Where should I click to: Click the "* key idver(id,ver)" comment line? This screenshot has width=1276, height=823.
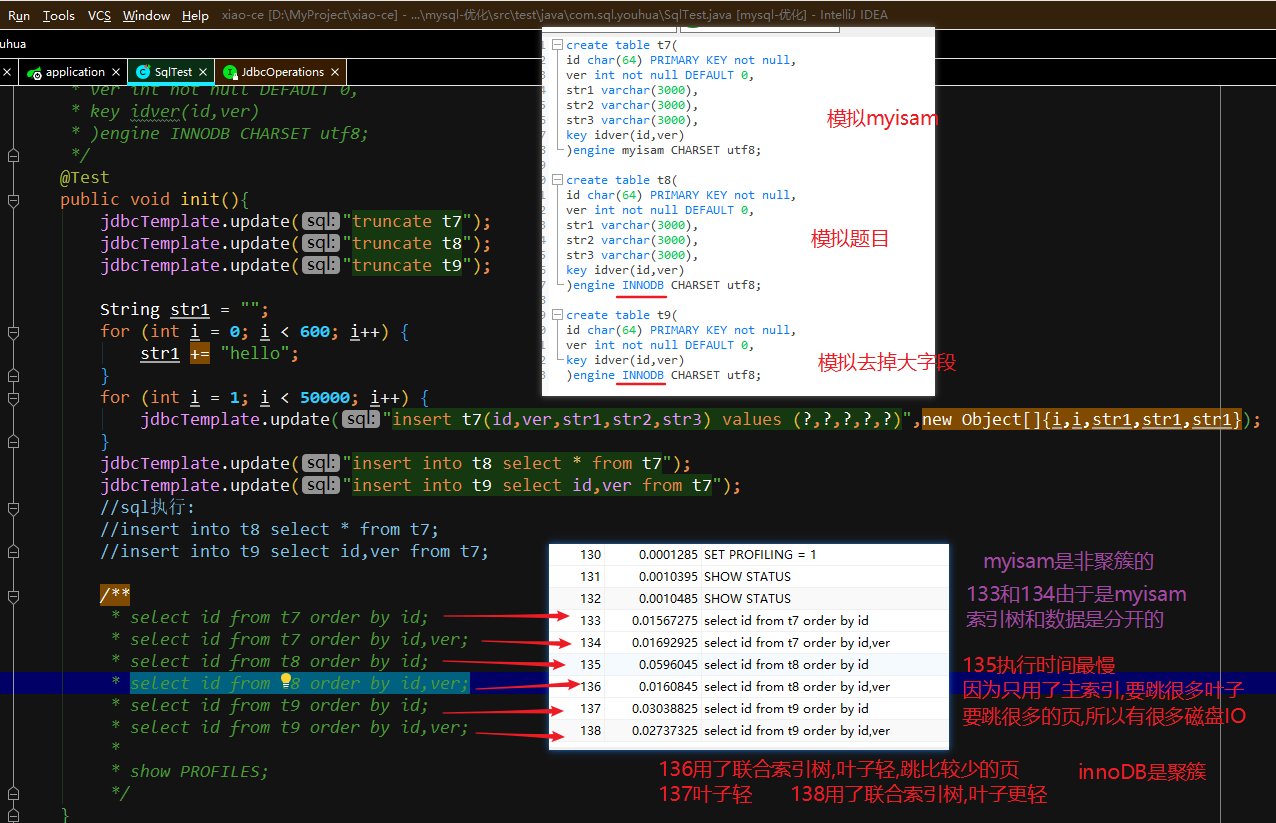click(x=165, y=112)
